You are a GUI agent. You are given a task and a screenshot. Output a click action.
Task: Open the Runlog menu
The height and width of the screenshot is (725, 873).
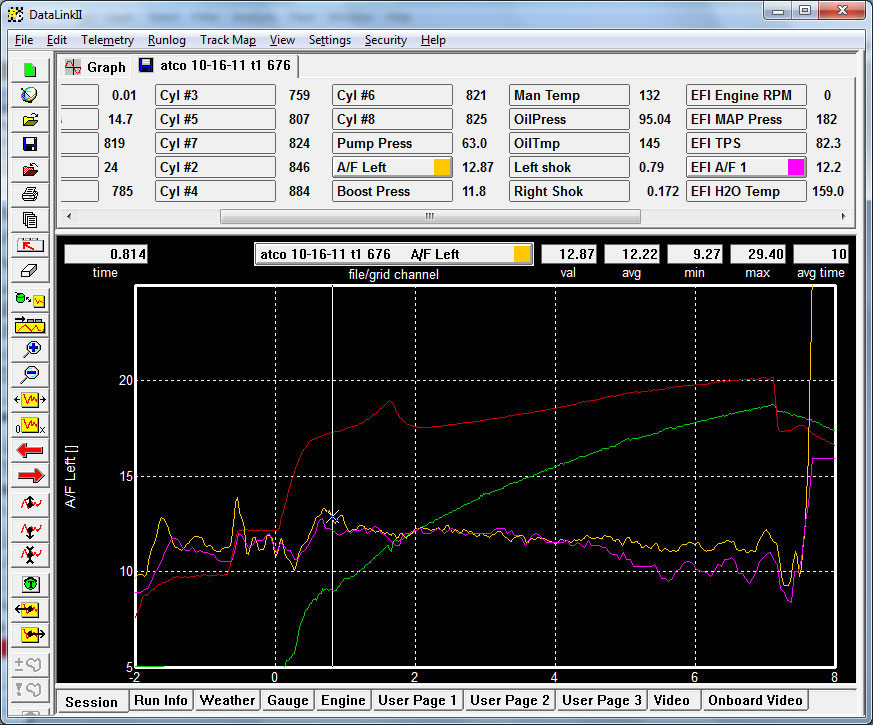(166, 40)
